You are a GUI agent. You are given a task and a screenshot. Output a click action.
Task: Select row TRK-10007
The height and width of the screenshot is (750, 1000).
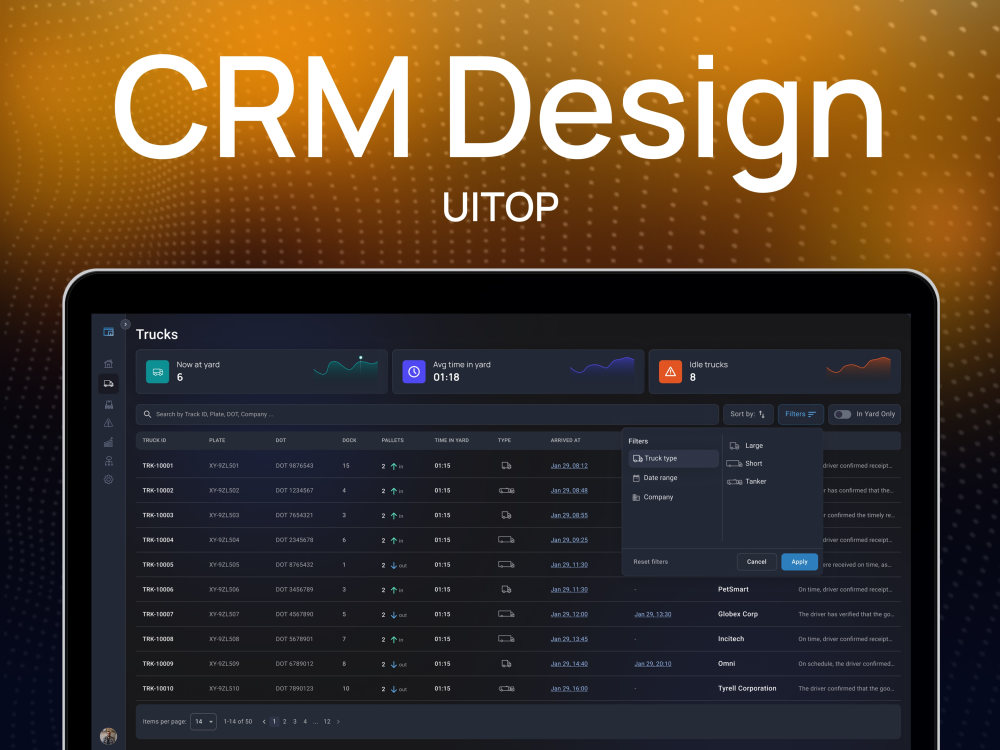518,614
